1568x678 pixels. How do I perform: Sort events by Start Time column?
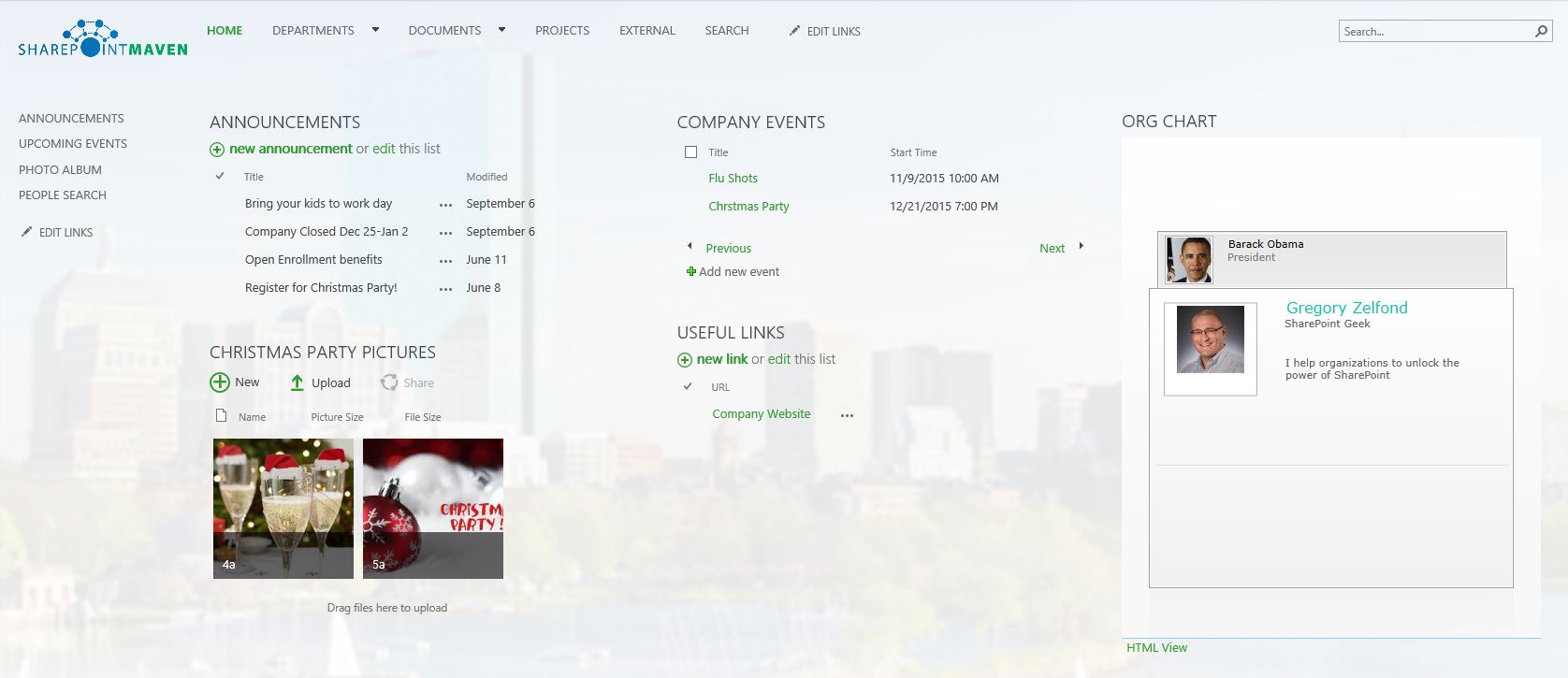point(913,152)
